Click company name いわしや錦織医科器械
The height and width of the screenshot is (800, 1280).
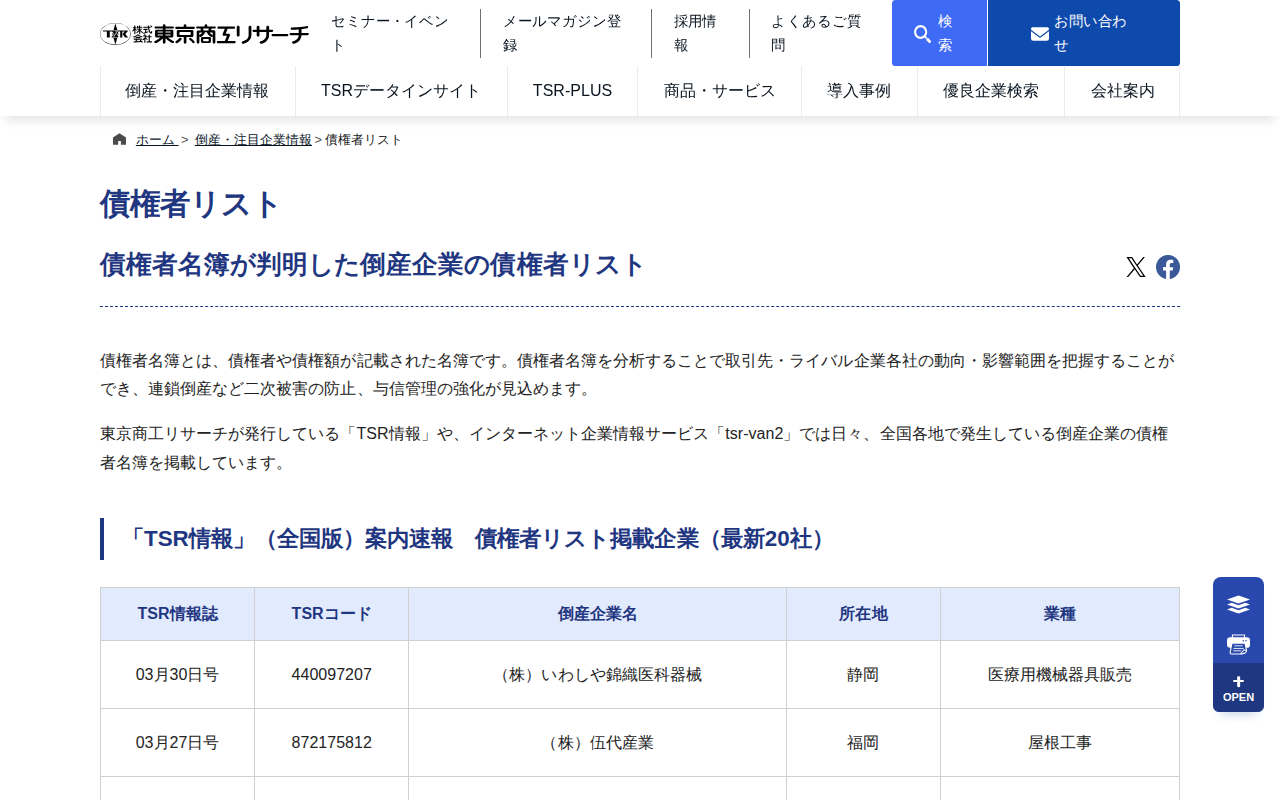click(598, 675)
